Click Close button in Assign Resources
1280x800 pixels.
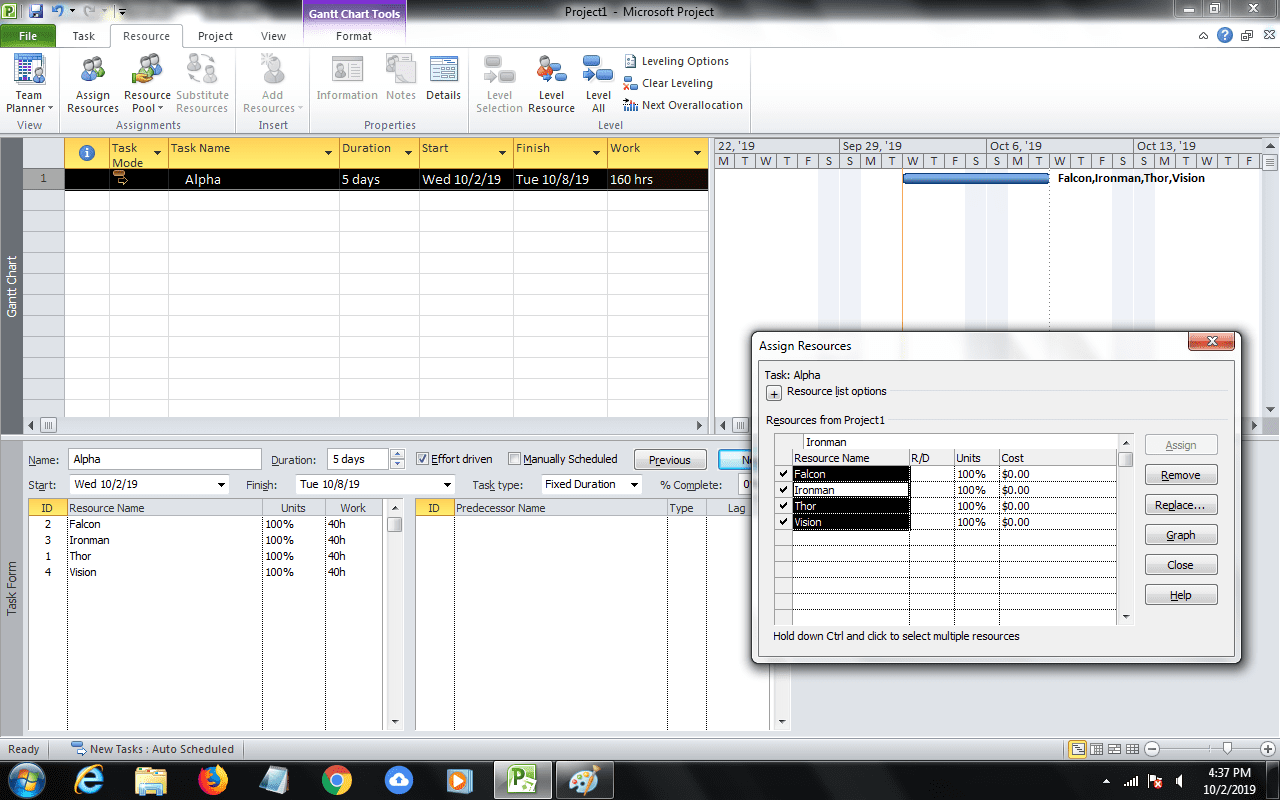tap(1181, 565)
